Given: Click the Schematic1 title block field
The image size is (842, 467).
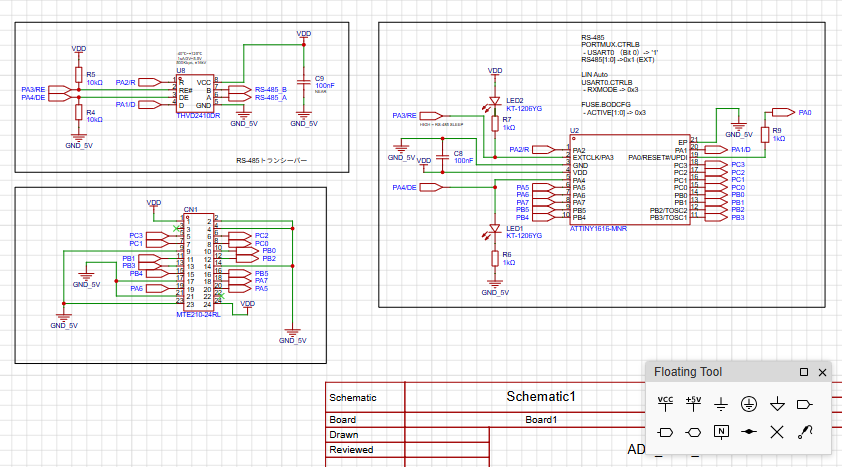Looking at the screenshot, I should 541,396.
